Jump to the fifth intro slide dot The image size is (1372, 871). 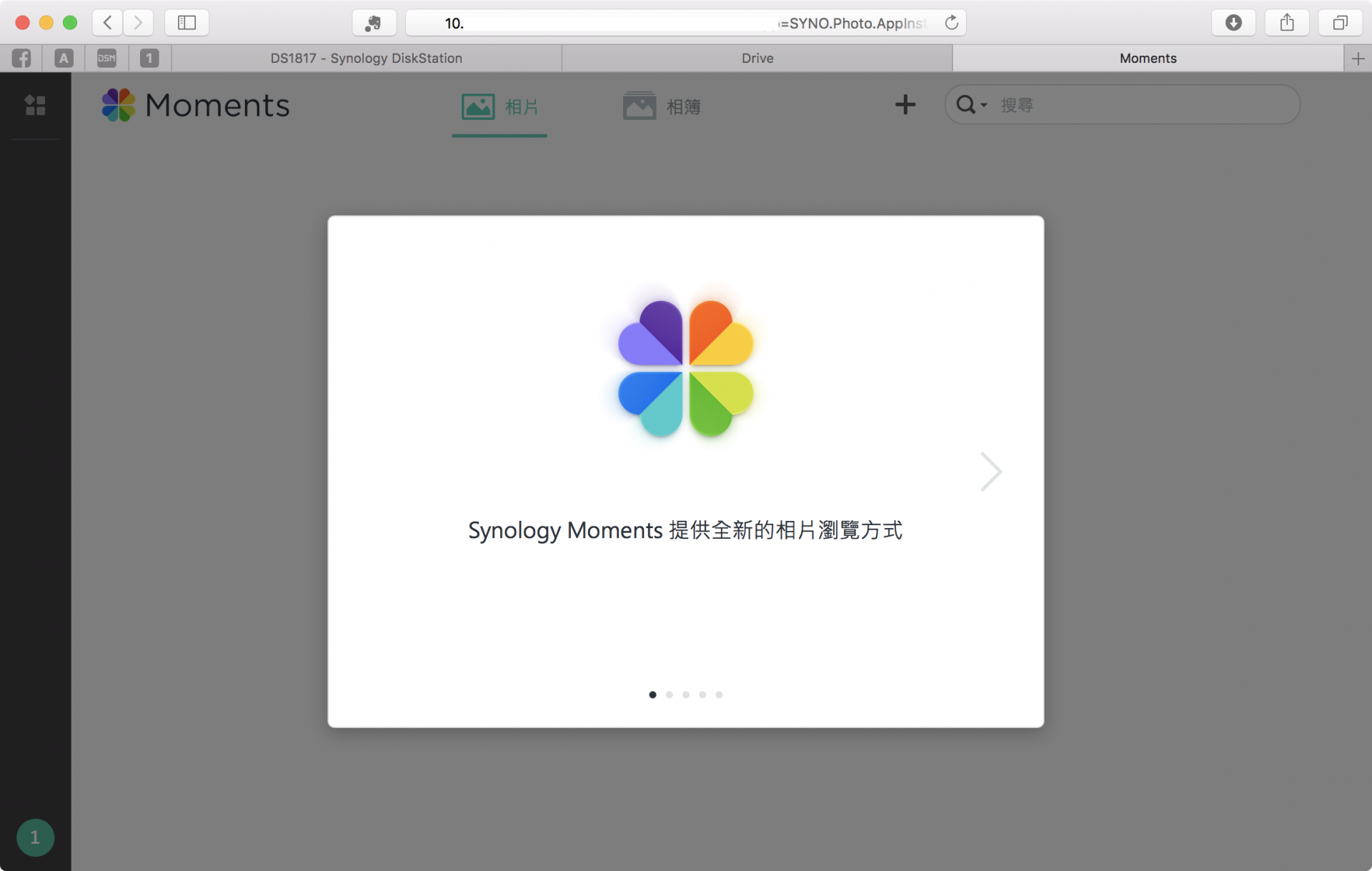pos(719,695)
